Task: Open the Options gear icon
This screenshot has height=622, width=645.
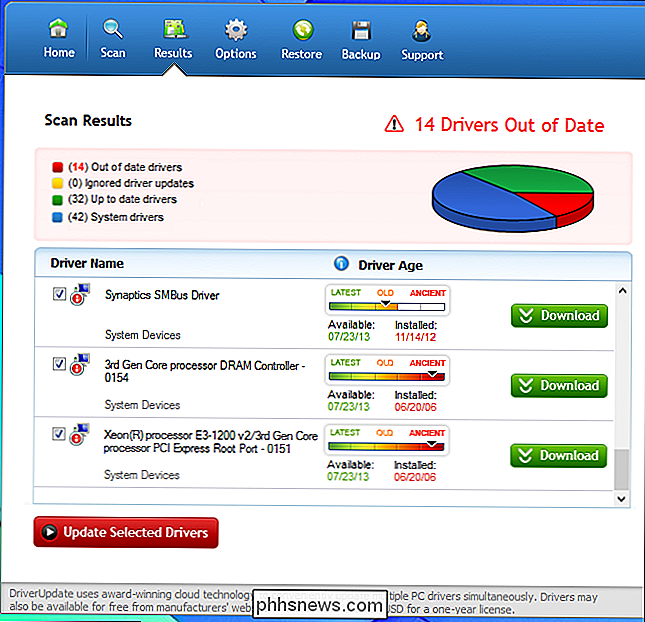Action: tap(236, 30)
